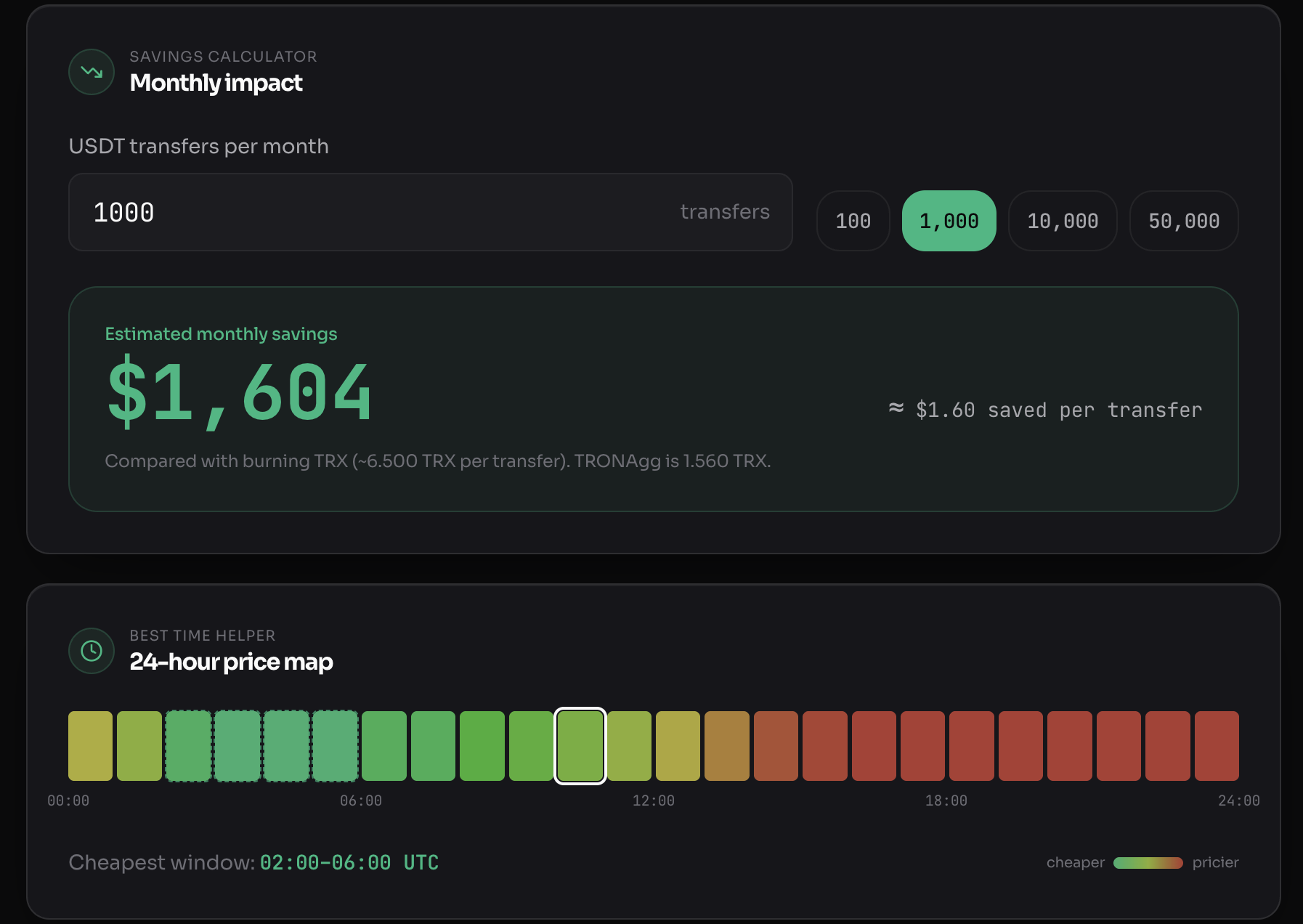The width and height of the screenshot is (1303, 924).
Task: Click the 'Estimated monthly savings' label
Action: click(222, 334)
